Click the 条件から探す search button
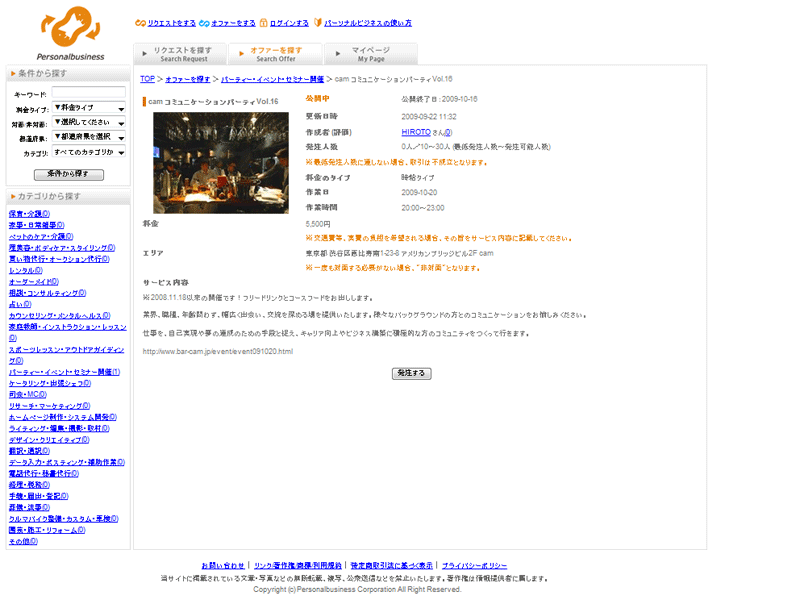The height and width of the screenshot is (600, 800). (x=69, y=174)
